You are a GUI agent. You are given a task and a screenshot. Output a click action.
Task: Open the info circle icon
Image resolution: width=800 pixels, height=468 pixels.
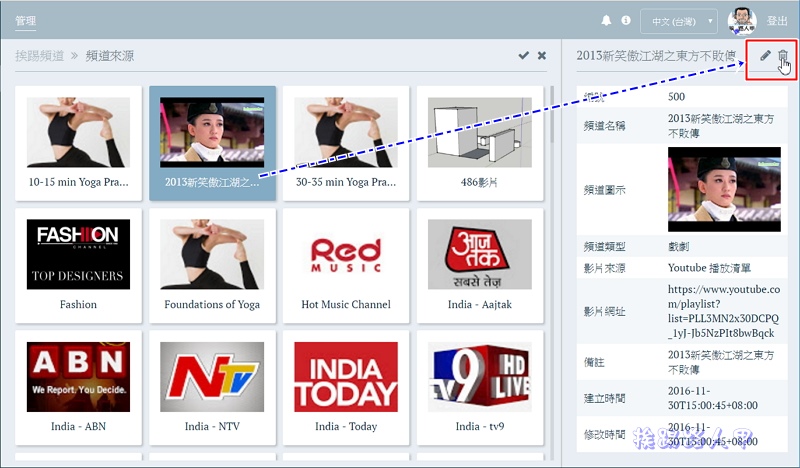tap(626, 20)
